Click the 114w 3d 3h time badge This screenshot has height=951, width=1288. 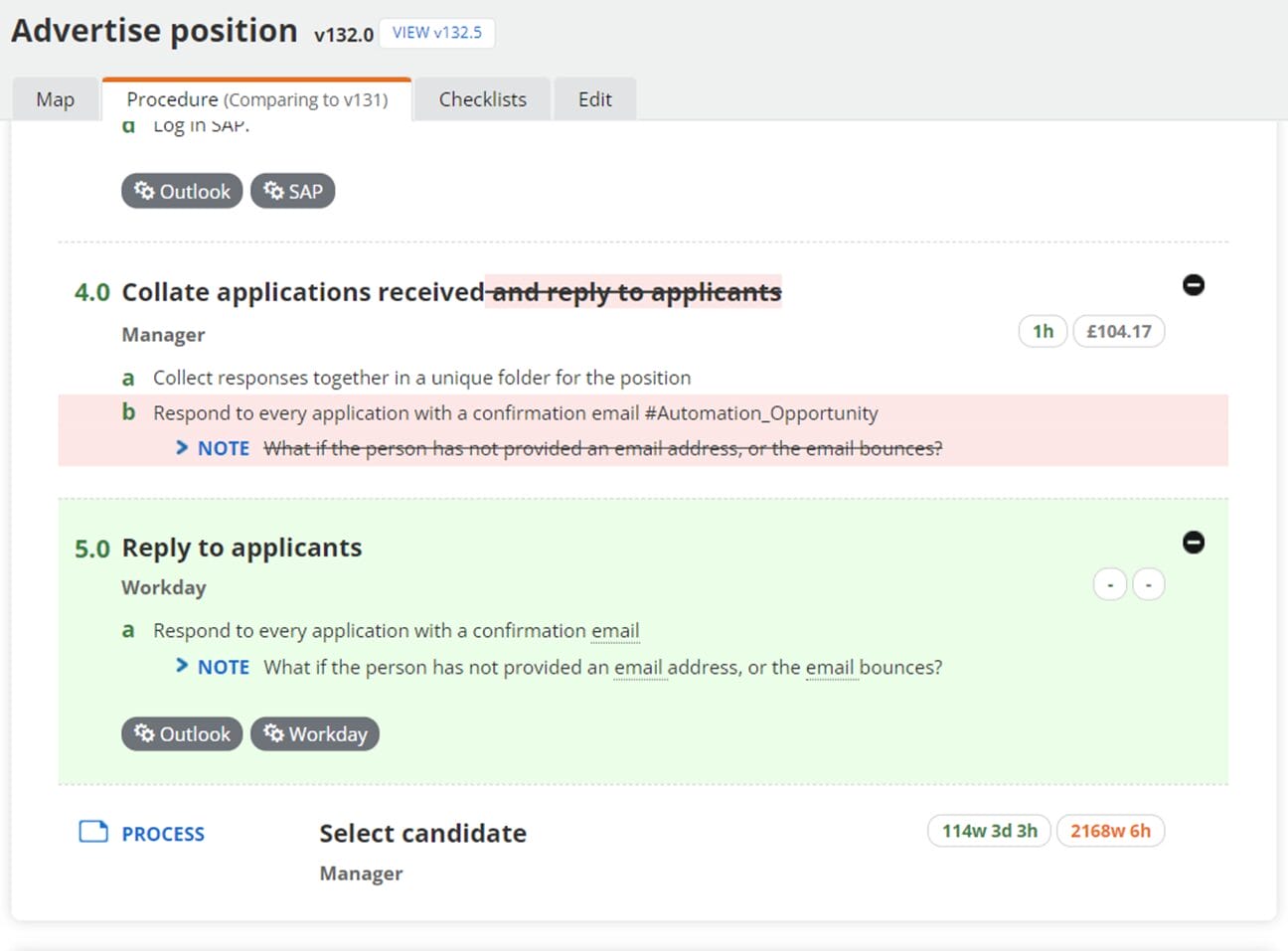click(989, 831)
